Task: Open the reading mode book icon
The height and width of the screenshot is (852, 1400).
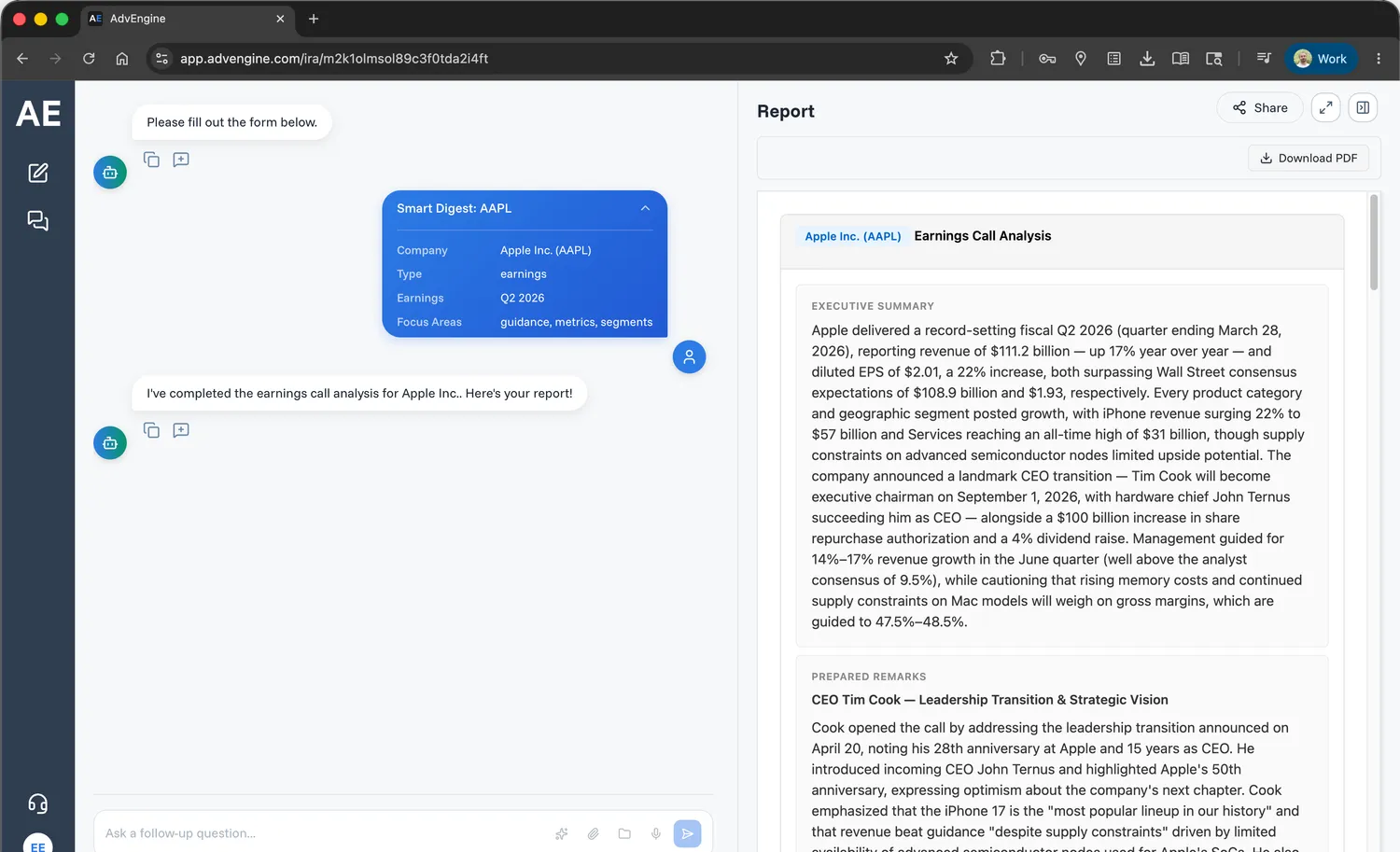Action: point(1181,59)
